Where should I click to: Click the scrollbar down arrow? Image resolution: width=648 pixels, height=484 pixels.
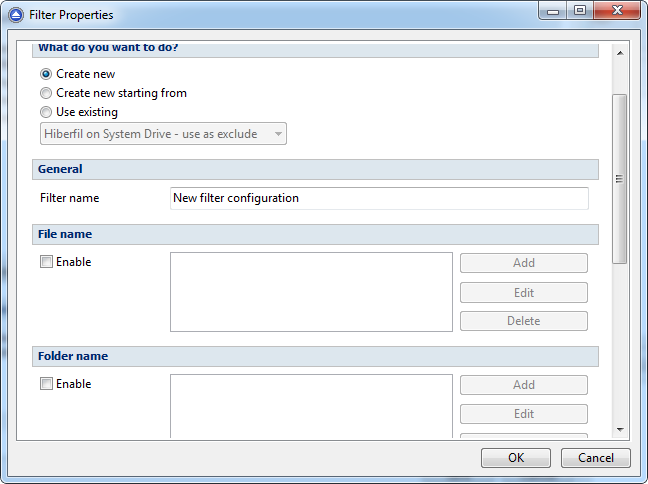pos(620,429)
